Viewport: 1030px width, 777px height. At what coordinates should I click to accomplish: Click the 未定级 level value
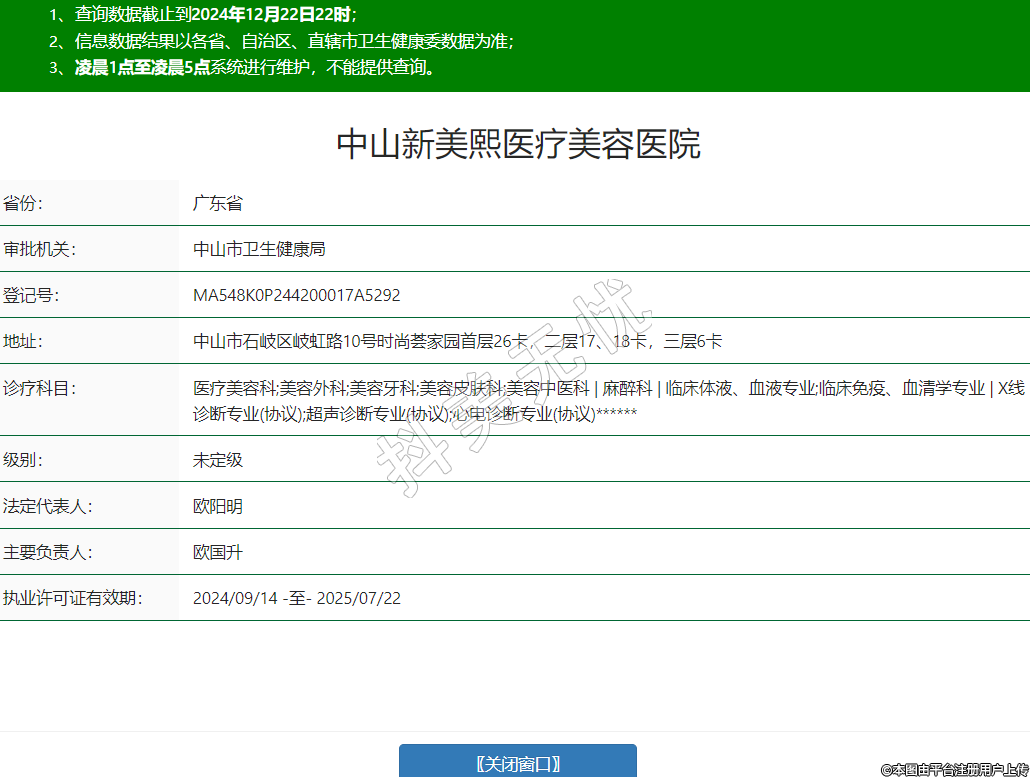click(x=218, y=460)
